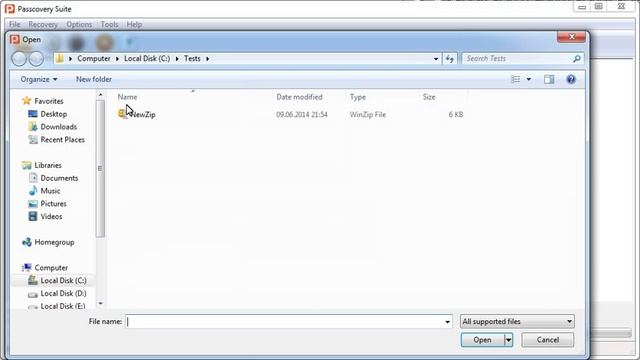Close the Open dialog with red X
This screenshot has width=640, height=360.
click(571, 37)
